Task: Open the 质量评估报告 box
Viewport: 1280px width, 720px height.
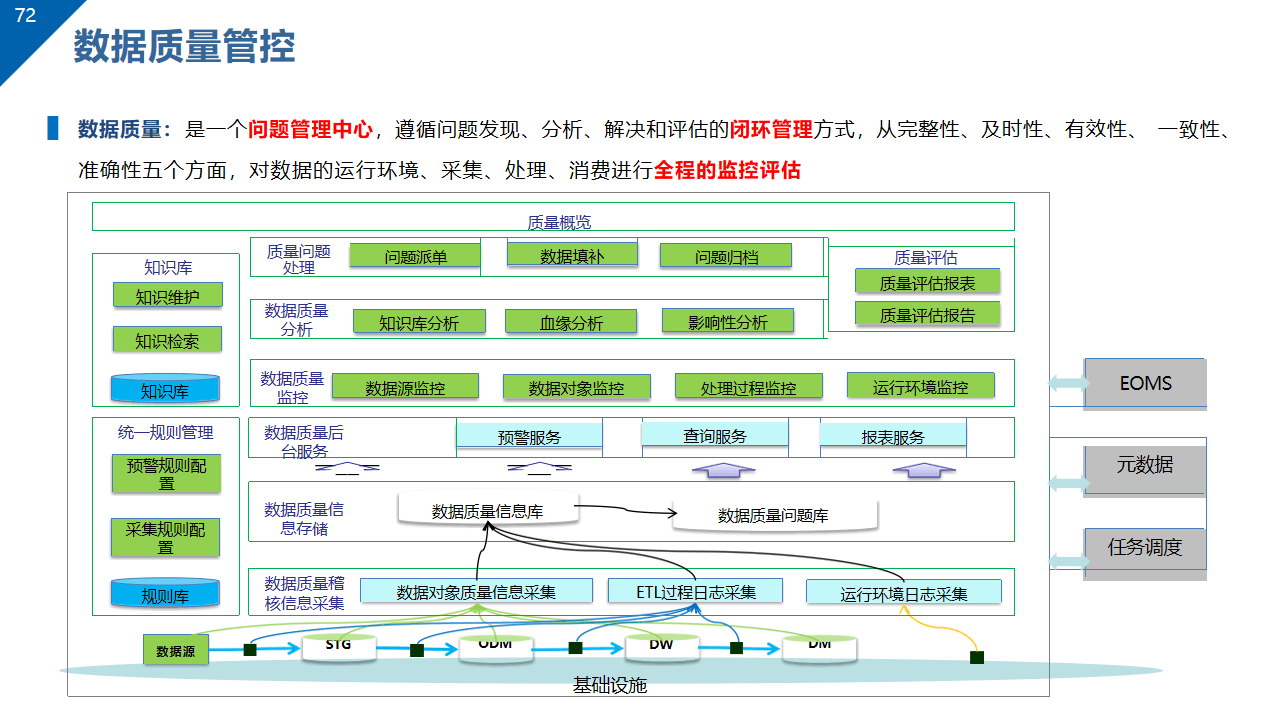Action: 927,314
